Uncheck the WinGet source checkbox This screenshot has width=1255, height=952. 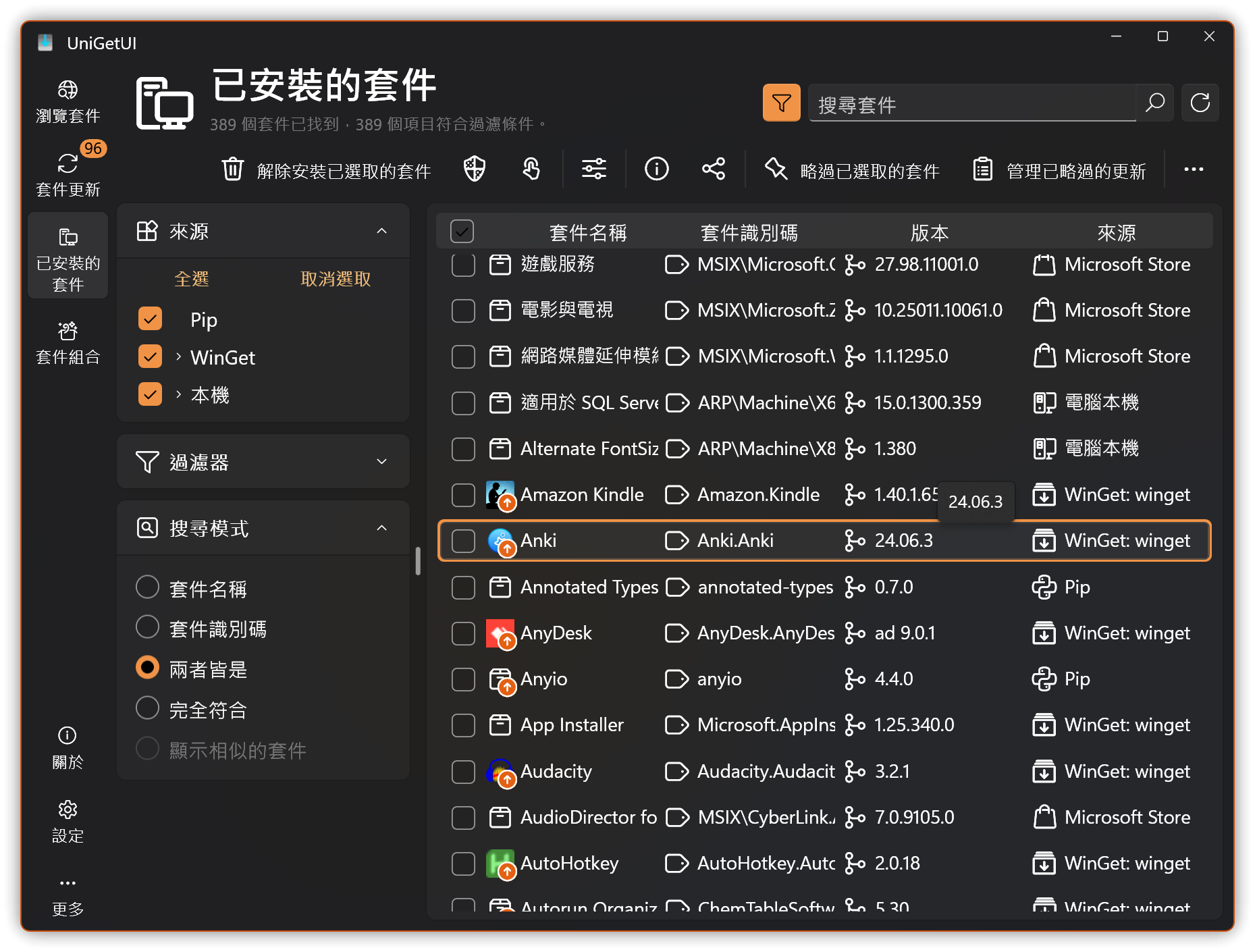point(150,356)
